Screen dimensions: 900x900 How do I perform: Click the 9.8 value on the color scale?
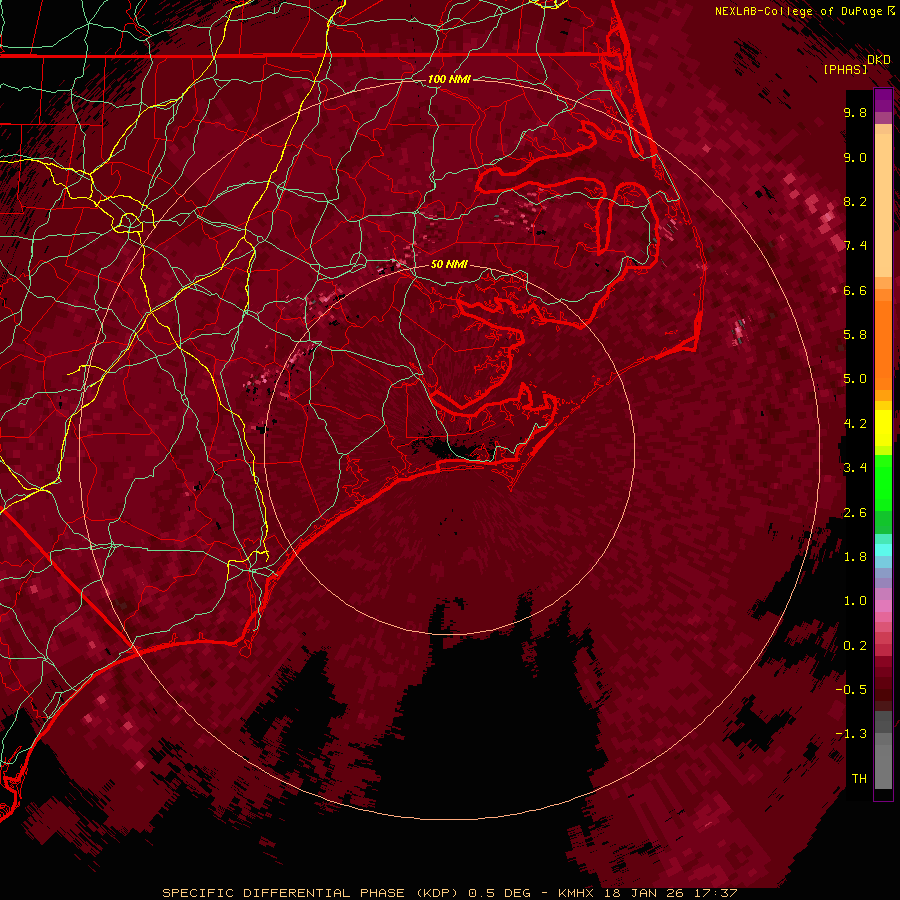pos(855,112)
